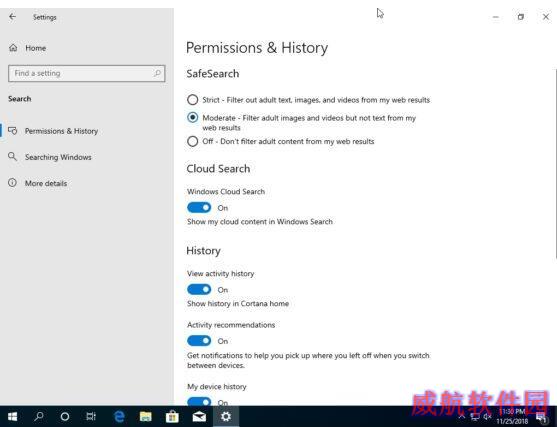Click the Find a setting field
Image resolution: width=557 pixels, height=427 pixels.
tap(87, 74)
